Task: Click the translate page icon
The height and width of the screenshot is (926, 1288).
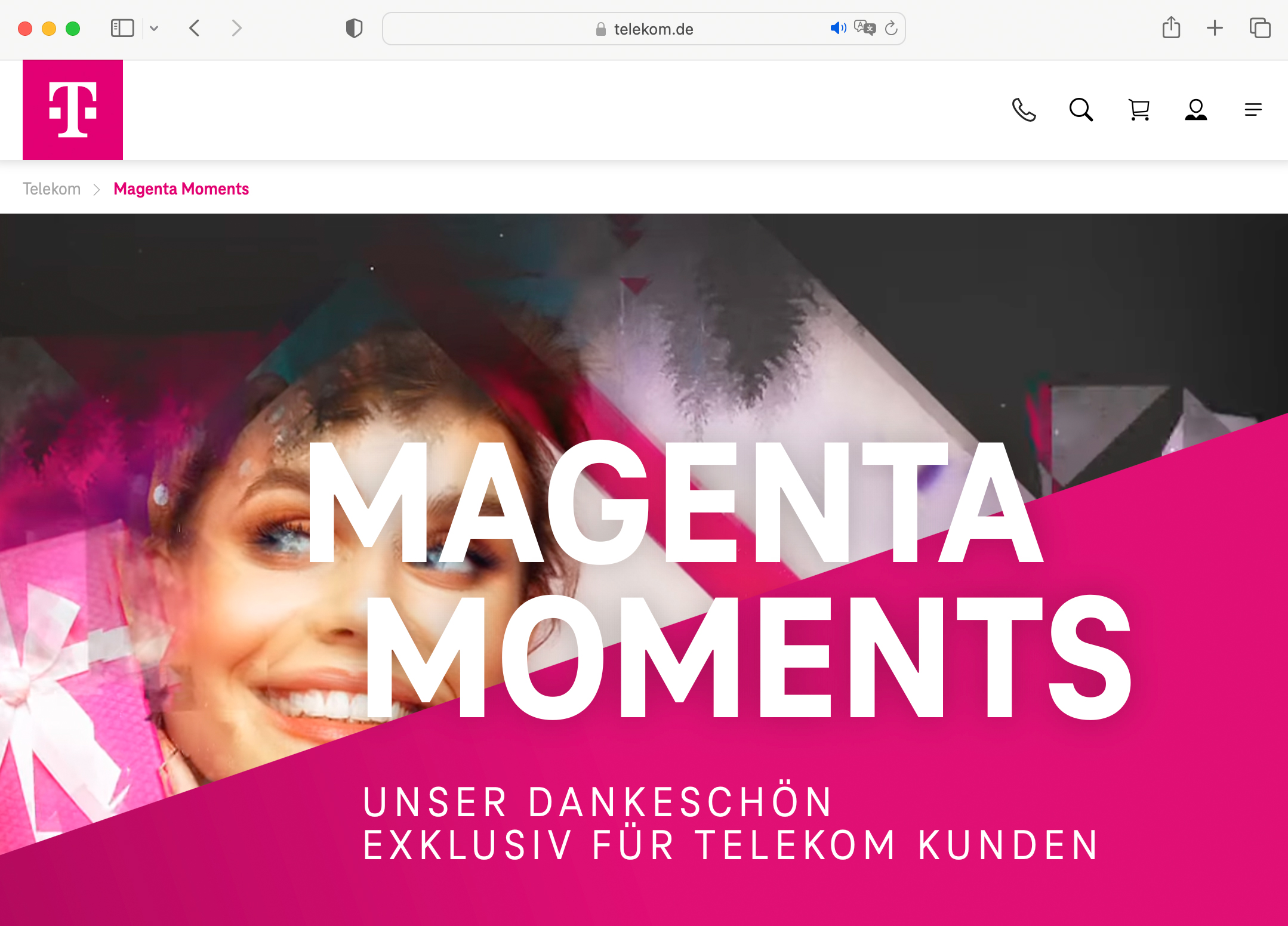Action: coord(865,28)
